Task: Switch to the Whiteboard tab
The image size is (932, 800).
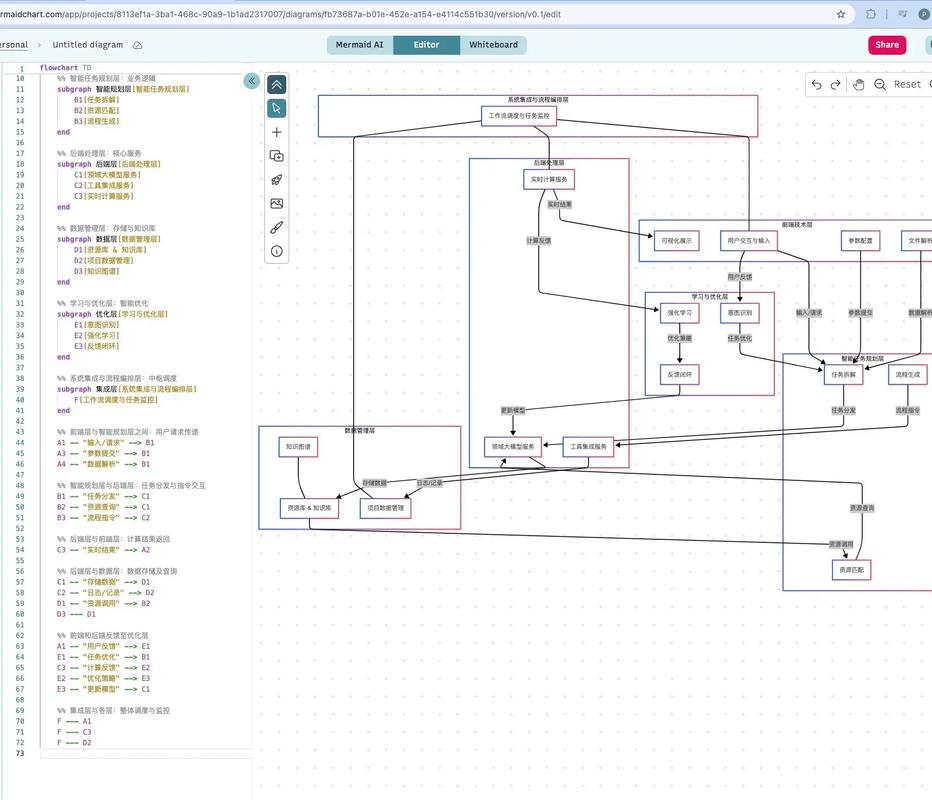Action: tap(493, 45)
